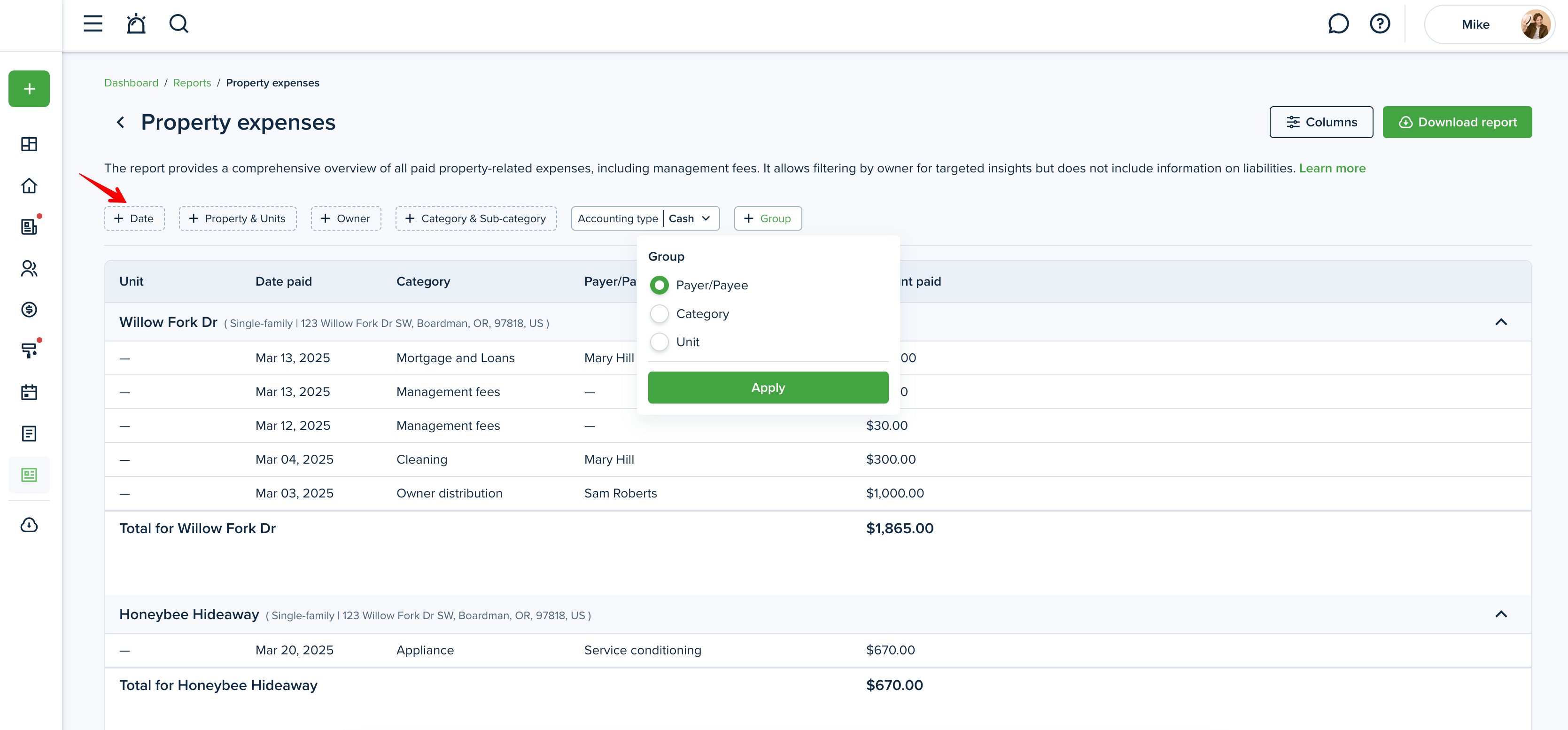Add the Owner filter
Viewport: 1568px width, 730px height.
click(346, 218)
